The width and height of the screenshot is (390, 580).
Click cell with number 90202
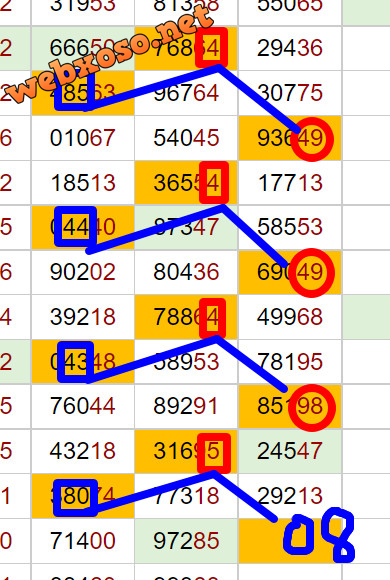[83, 272]
